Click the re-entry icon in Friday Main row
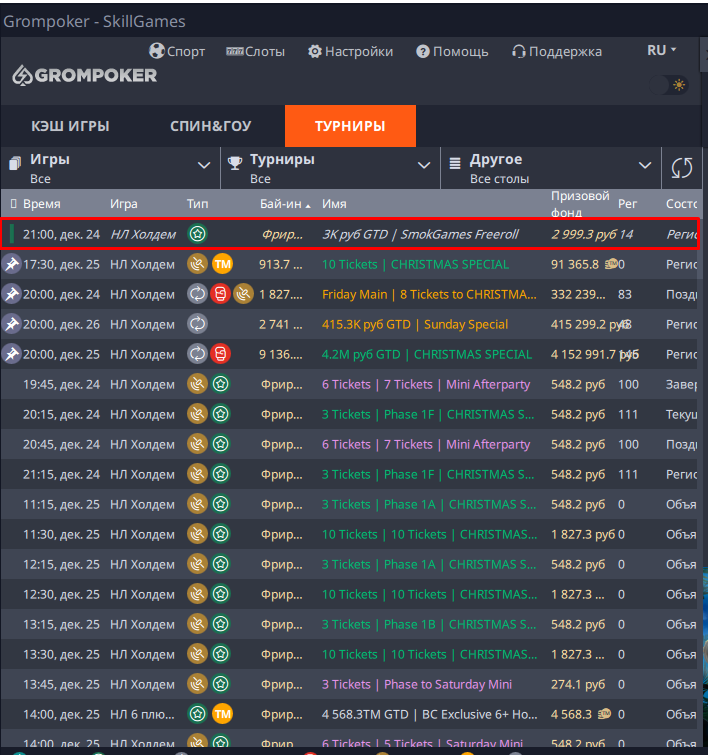 197,294
